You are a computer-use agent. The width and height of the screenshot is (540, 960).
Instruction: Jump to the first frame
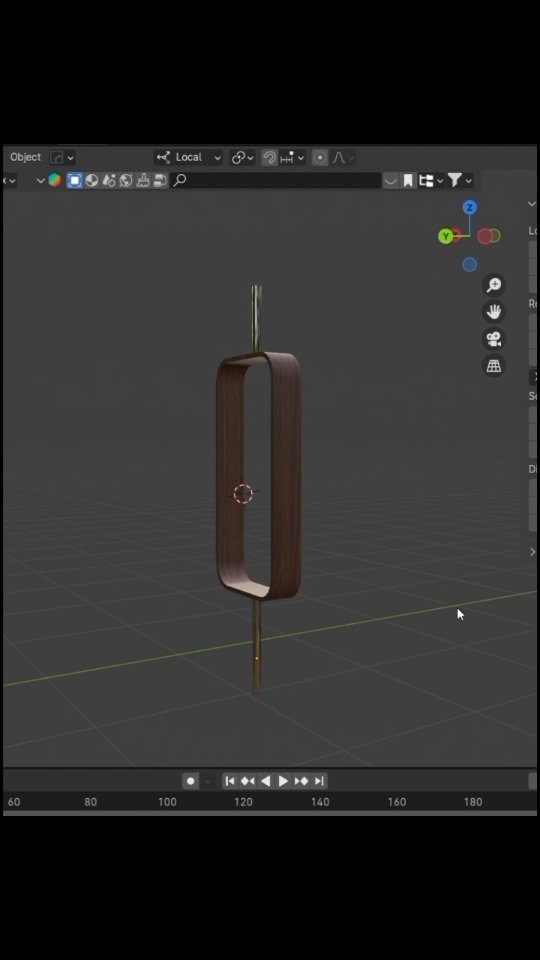(x=230, y=781)
